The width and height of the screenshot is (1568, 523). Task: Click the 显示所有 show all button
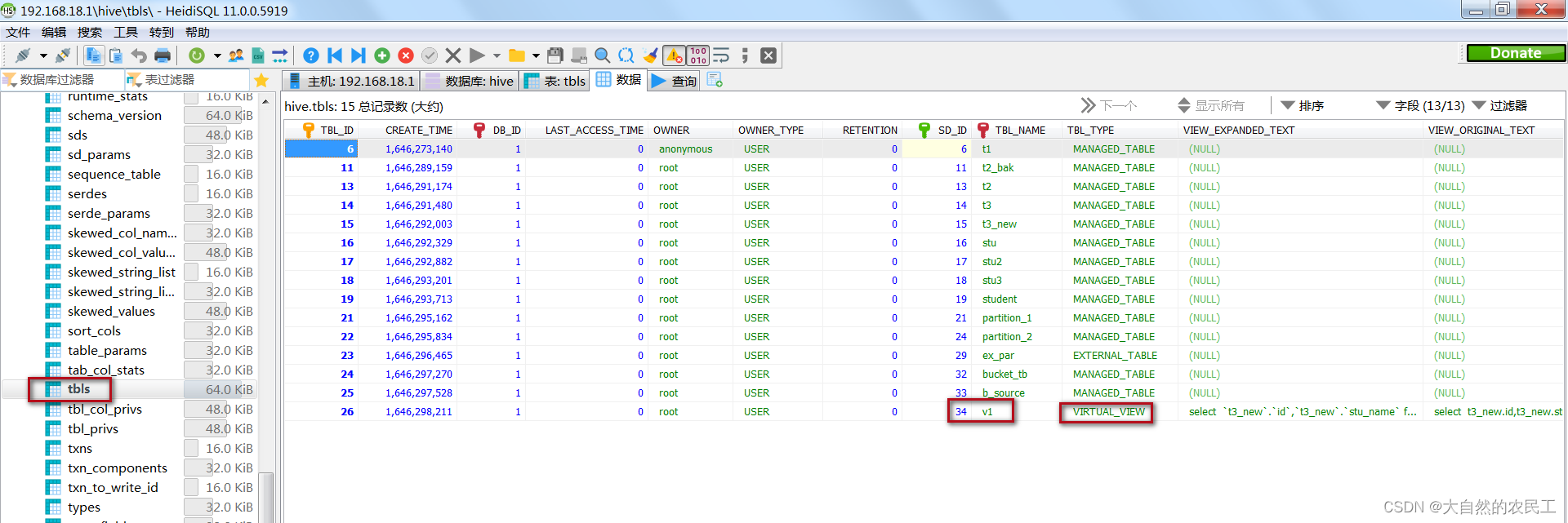pos(1211,106)
